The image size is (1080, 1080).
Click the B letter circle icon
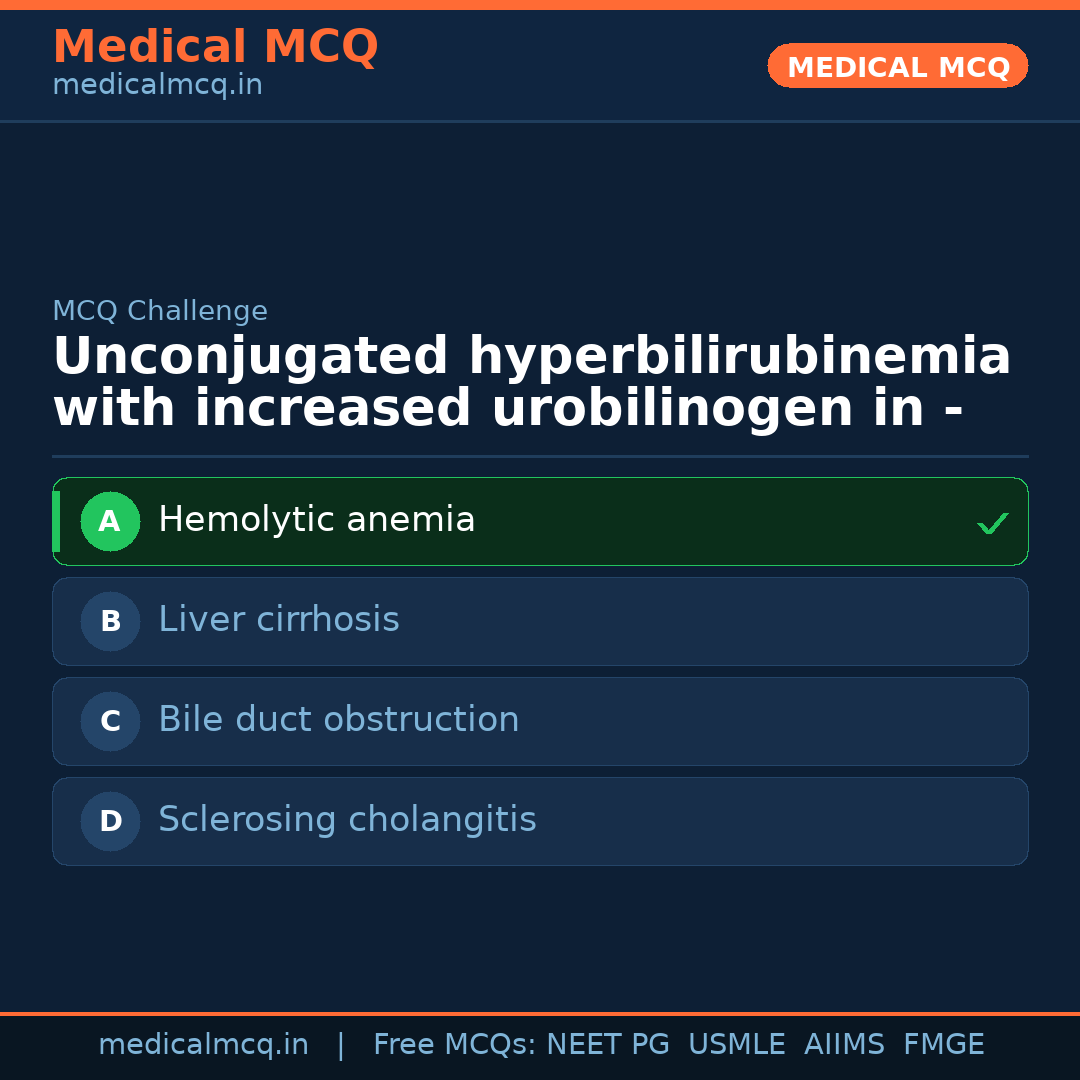pyautogui.click(x=110, y=621)
